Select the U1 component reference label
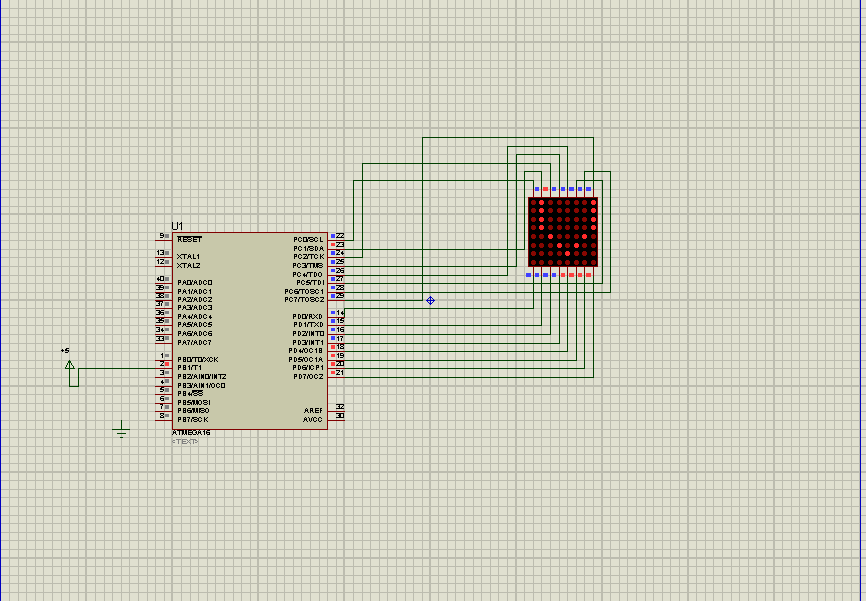This screenshot has width=866, height=601. click(x=177, y=226)
